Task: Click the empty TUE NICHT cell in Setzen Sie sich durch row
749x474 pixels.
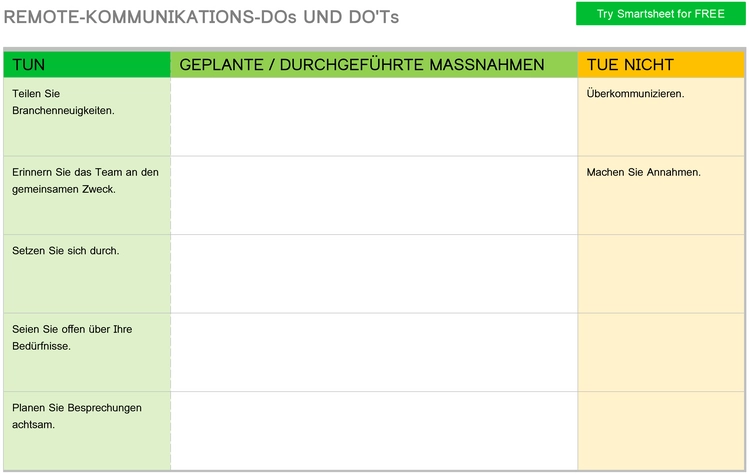Action: click(661, 274)
